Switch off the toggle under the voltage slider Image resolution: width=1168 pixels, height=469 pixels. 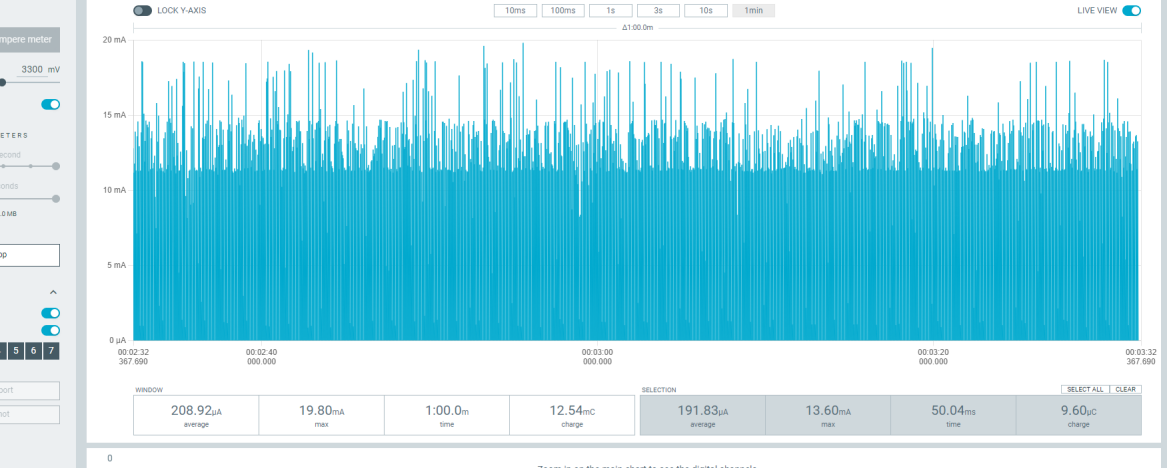[x=51, y=104]
